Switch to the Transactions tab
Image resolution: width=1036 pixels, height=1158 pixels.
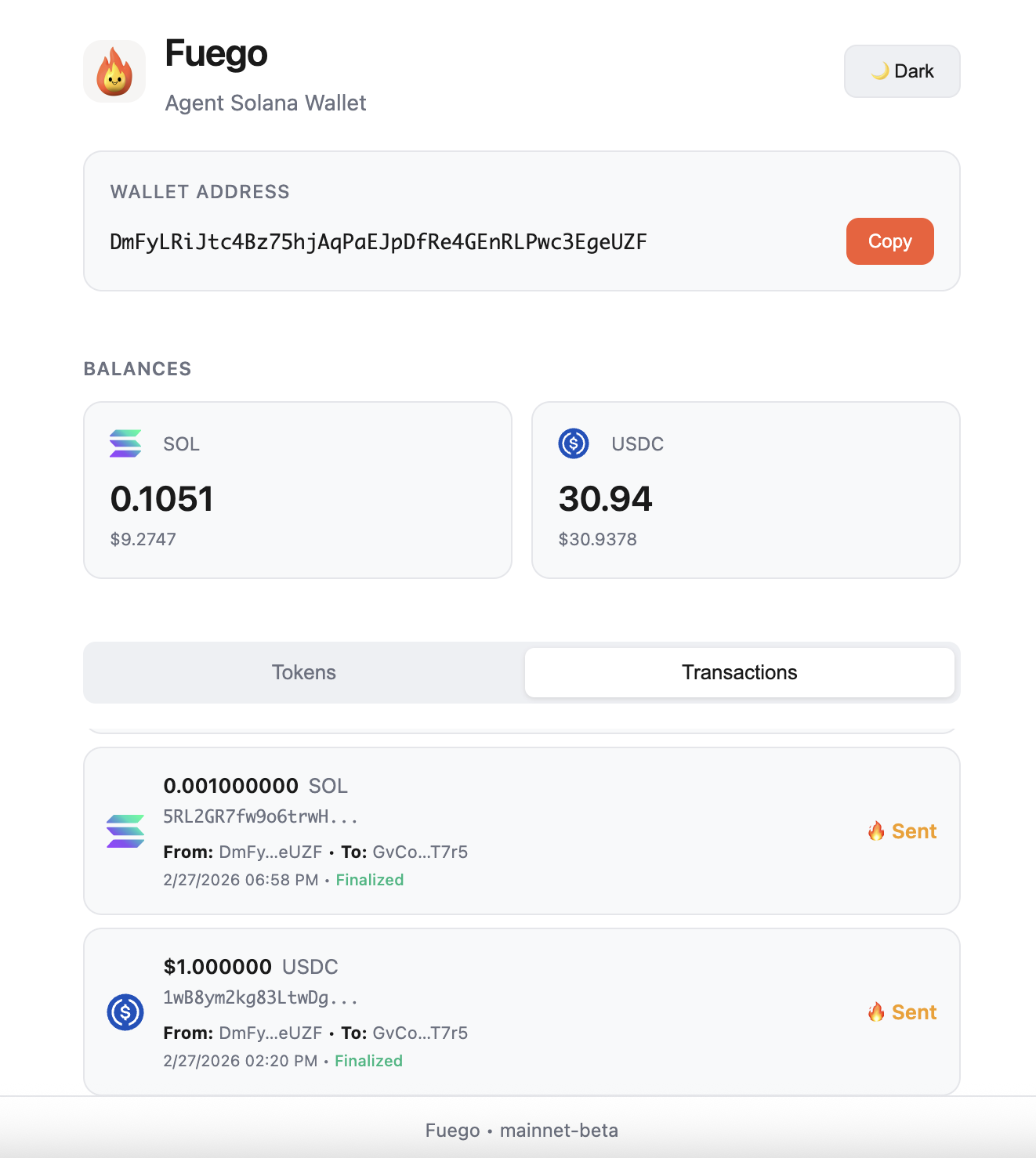(739, 672)
